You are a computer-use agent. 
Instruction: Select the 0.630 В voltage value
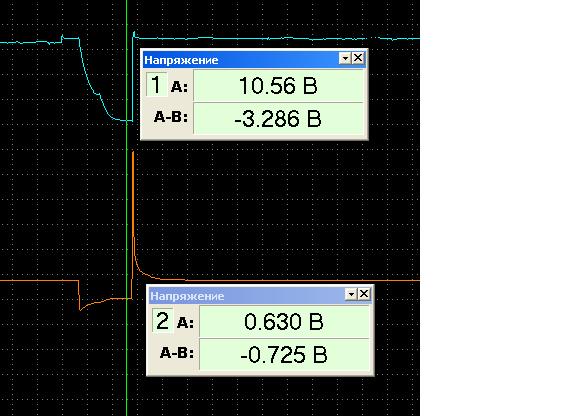tap(284, 321)
